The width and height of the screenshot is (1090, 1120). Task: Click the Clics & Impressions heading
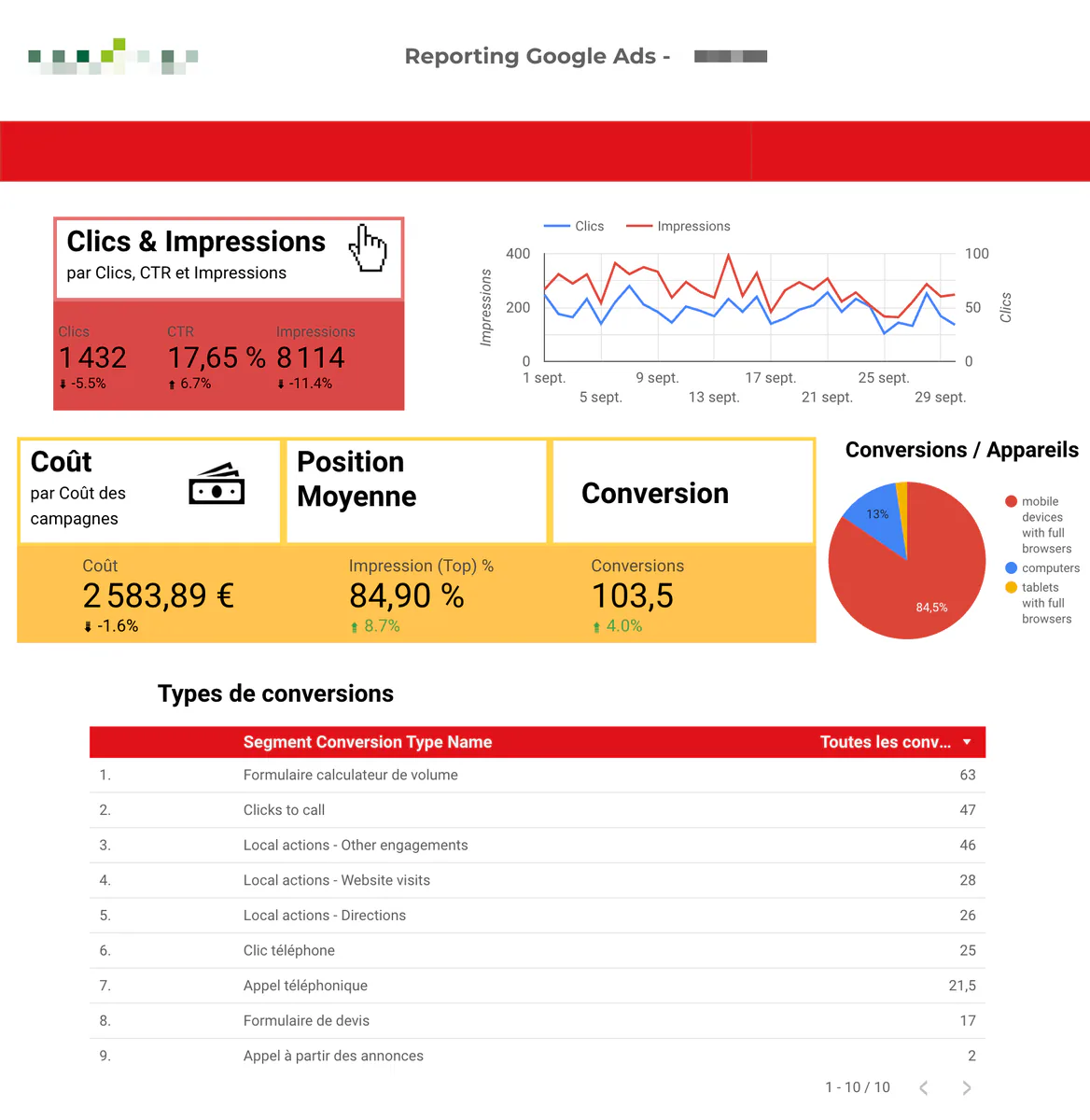point(196,242)
